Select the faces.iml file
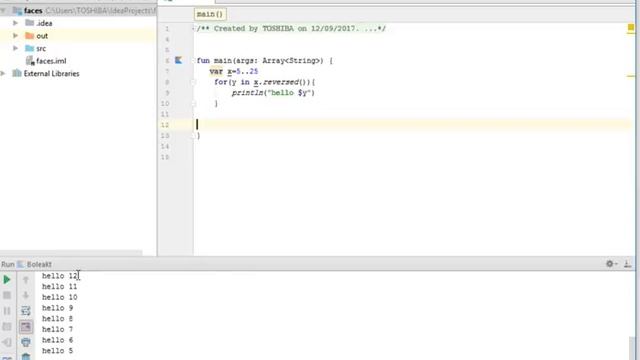640x360 pixels. click(x=51, y=61)
